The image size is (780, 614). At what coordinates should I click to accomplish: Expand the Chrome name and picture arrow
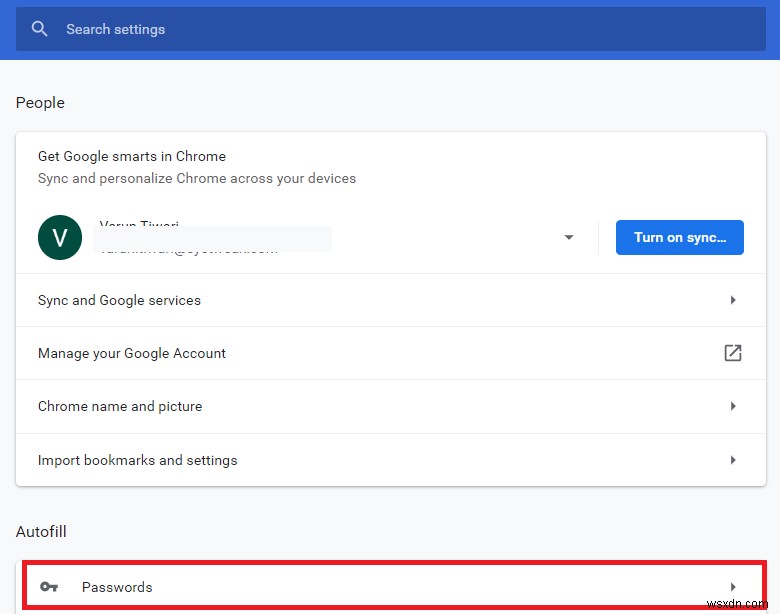pyautogui.click(x=733, y=406)
